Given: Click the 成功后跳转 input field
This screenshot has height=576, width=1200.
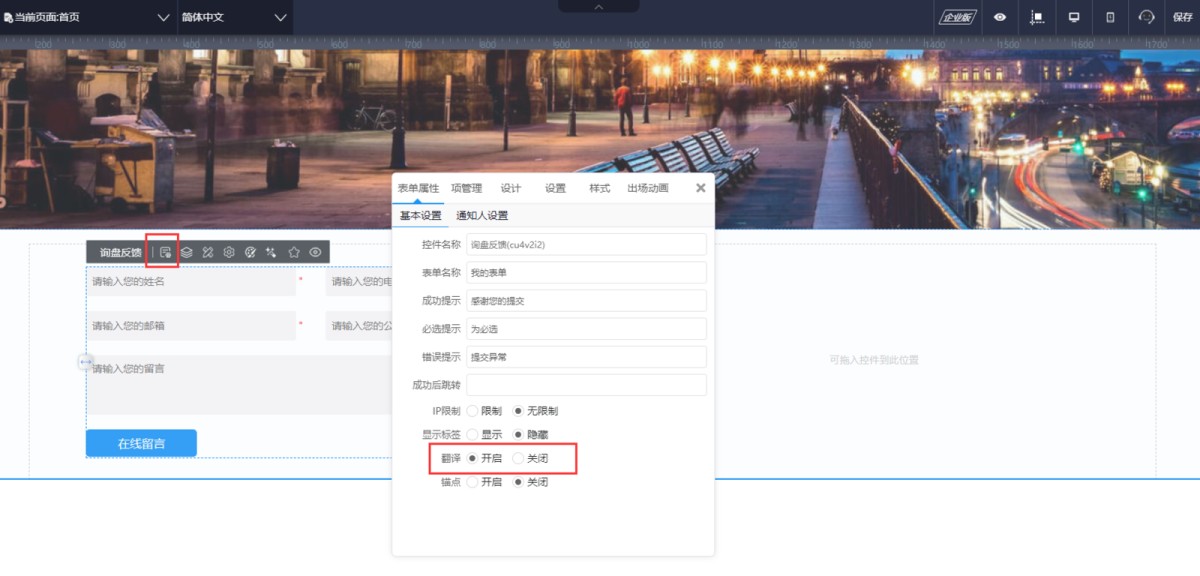Looking at the screenshot, I should [586, 385].
